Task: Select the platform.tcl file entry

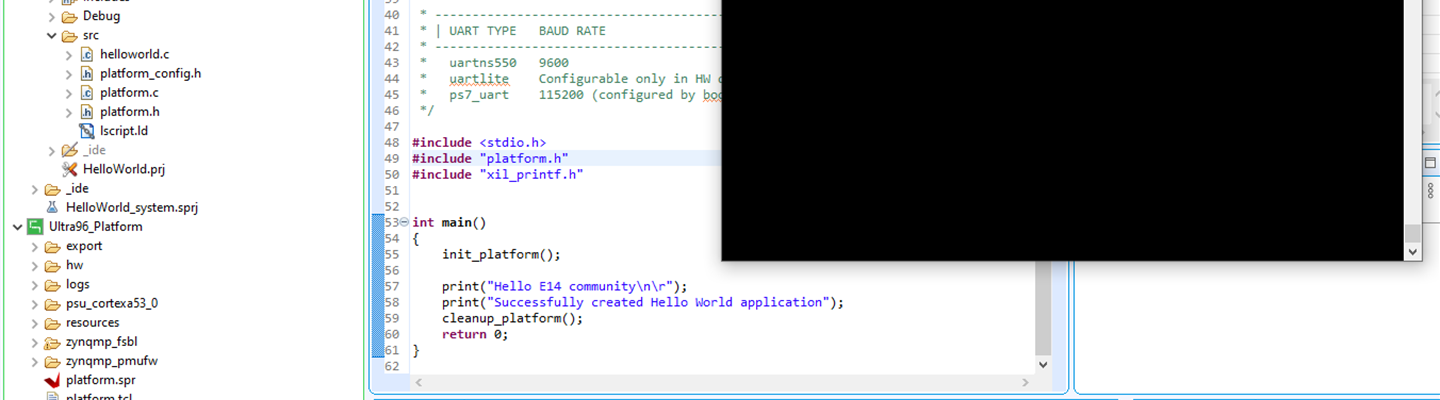Action: 99,397
